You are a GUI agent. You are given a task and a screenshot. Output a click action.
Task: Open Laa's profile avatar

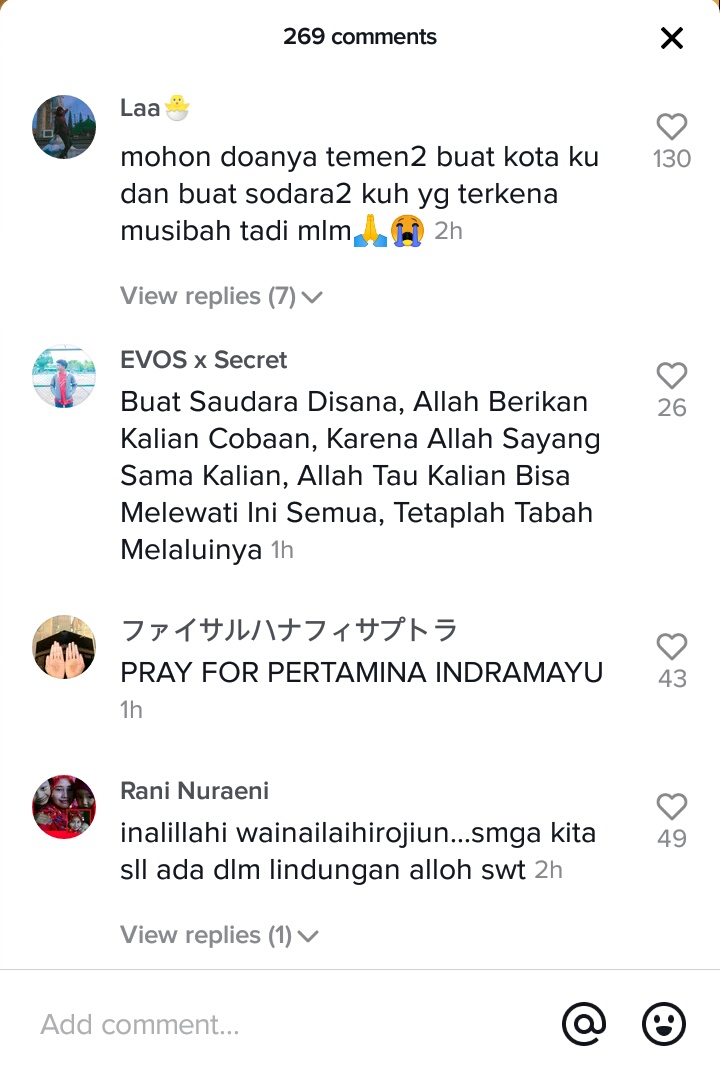tap(64, 127)
